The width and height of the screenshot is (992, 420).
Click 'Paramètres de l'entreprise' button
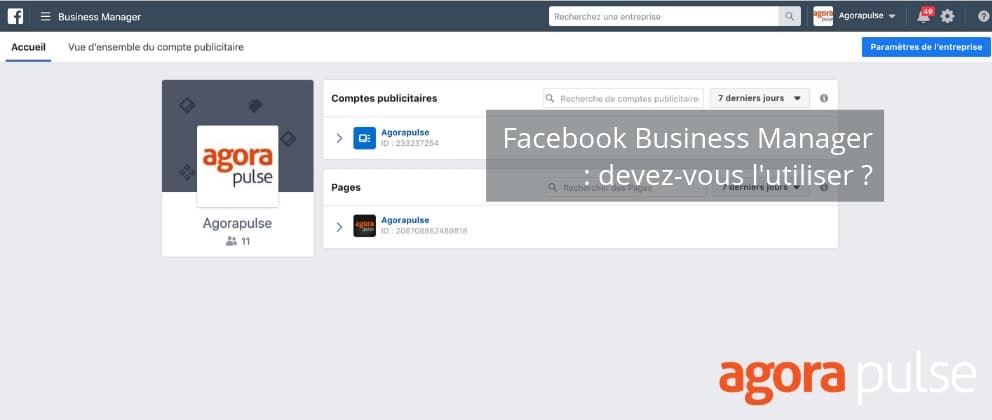926,47
